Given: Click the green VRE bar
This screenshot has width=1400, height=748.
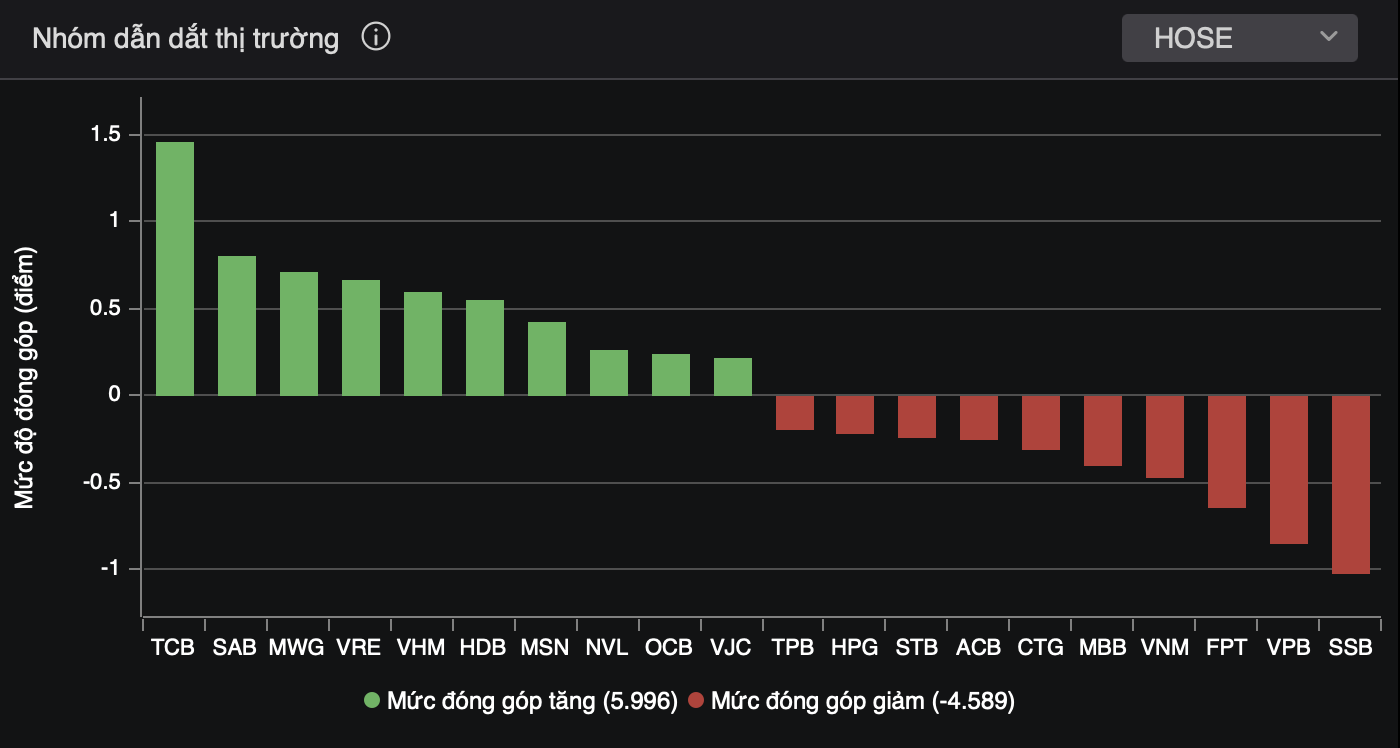Looking at the screenshot, I should coord(361,338).
